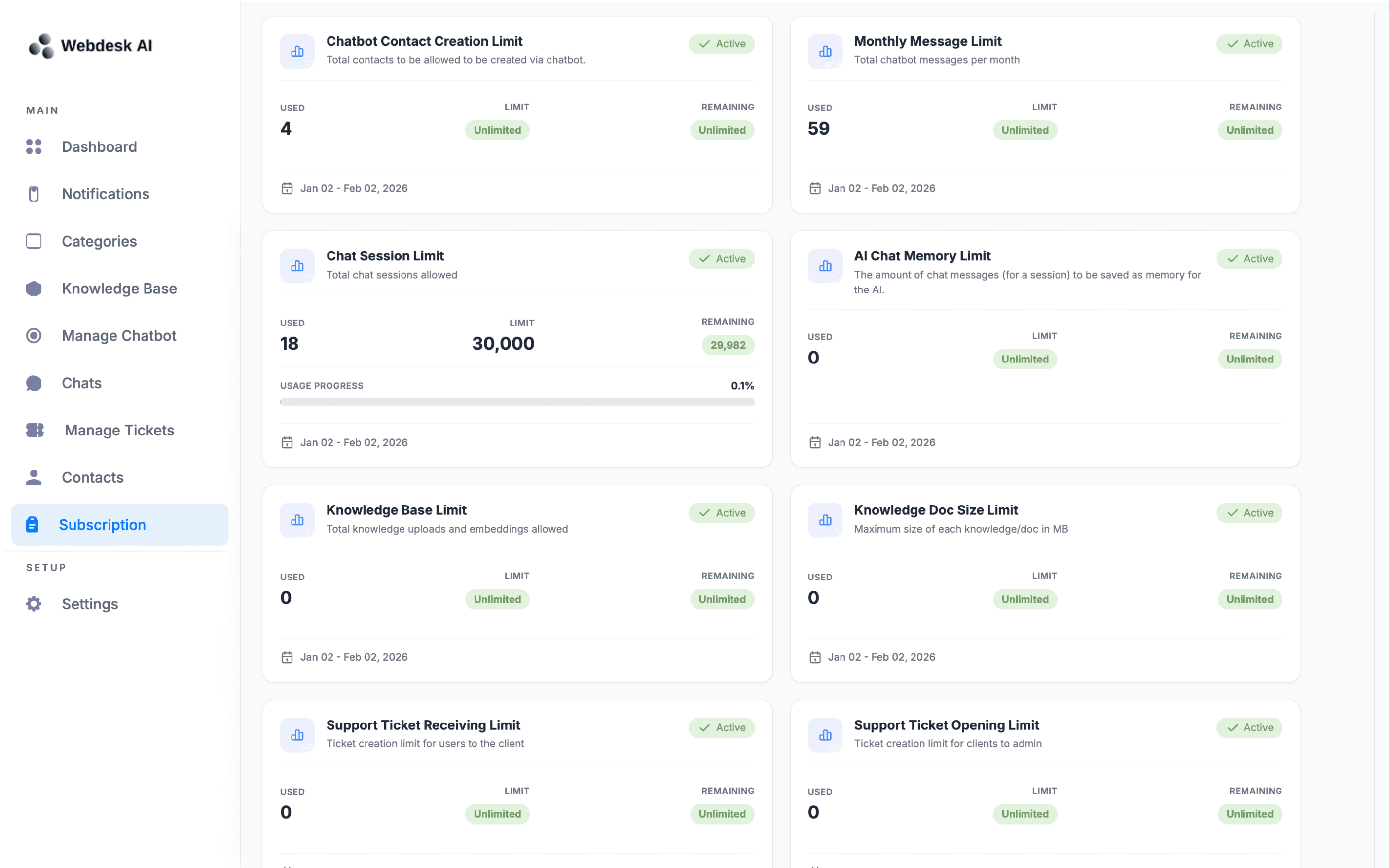
Task: Click the Chat Session usage progress bar
Action: click(x=516, y=402)
